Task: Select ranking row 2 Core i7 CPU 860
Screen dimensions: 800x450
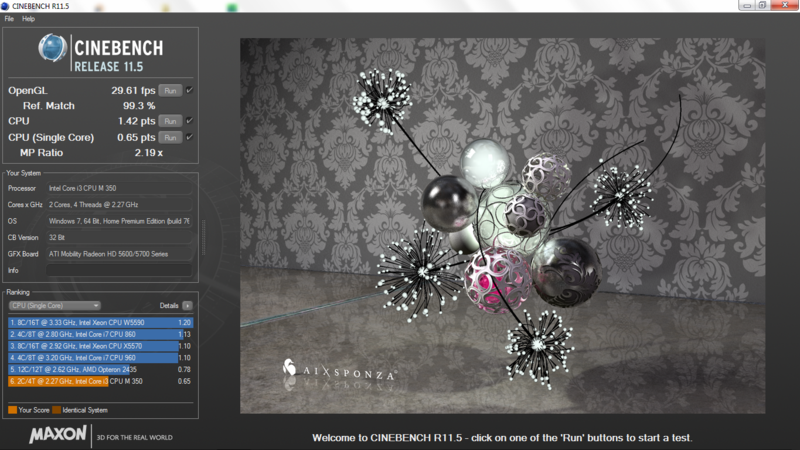Action: pos(101,334)
